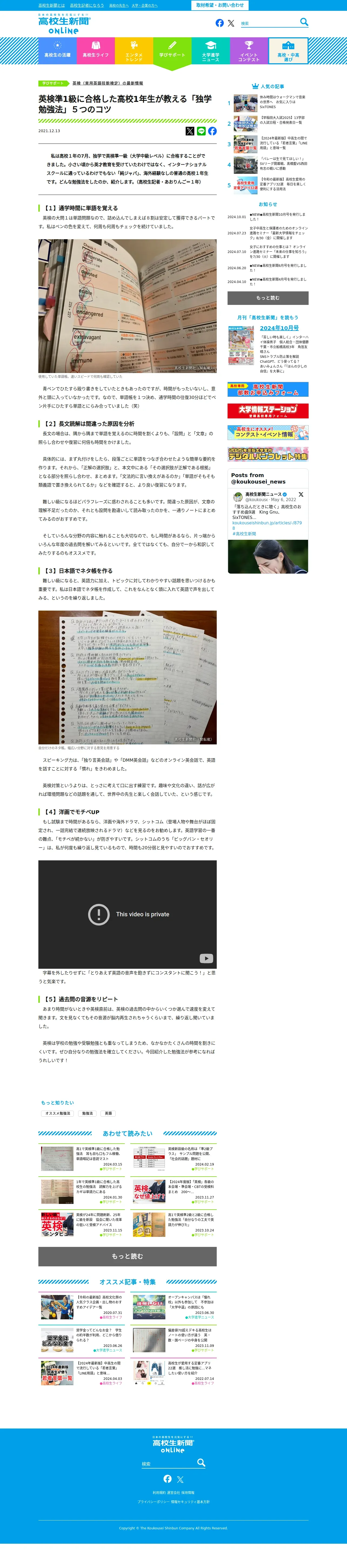The height and width of the screenshot is (1568, 347).
Task: Open the header Facebook icon
Action: coord(220,23)
